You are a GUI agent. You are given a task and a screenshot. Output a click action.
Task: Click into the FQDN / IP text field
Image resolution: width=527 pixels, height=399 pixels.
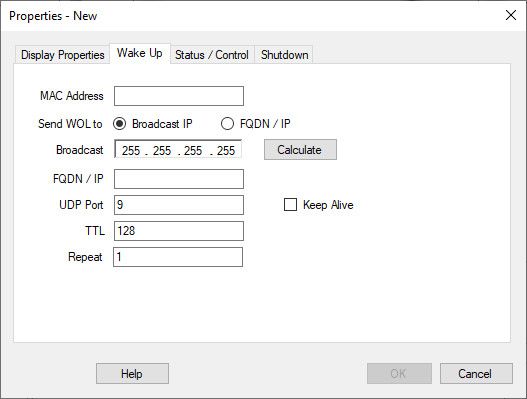(179, 179)
